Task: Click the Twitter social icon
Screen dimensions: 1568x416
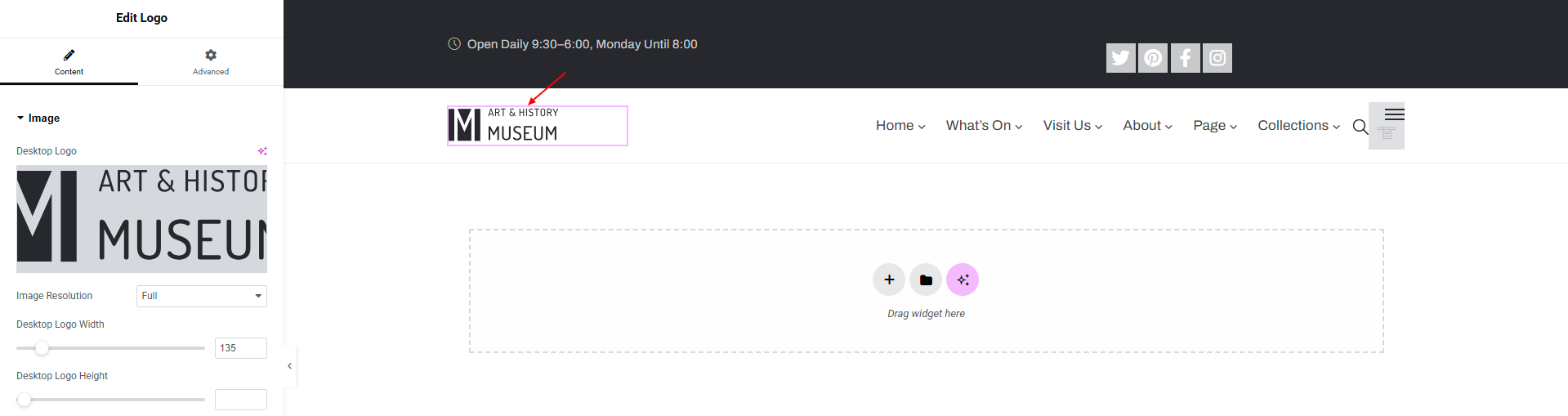Action: tap(1120, 58)
